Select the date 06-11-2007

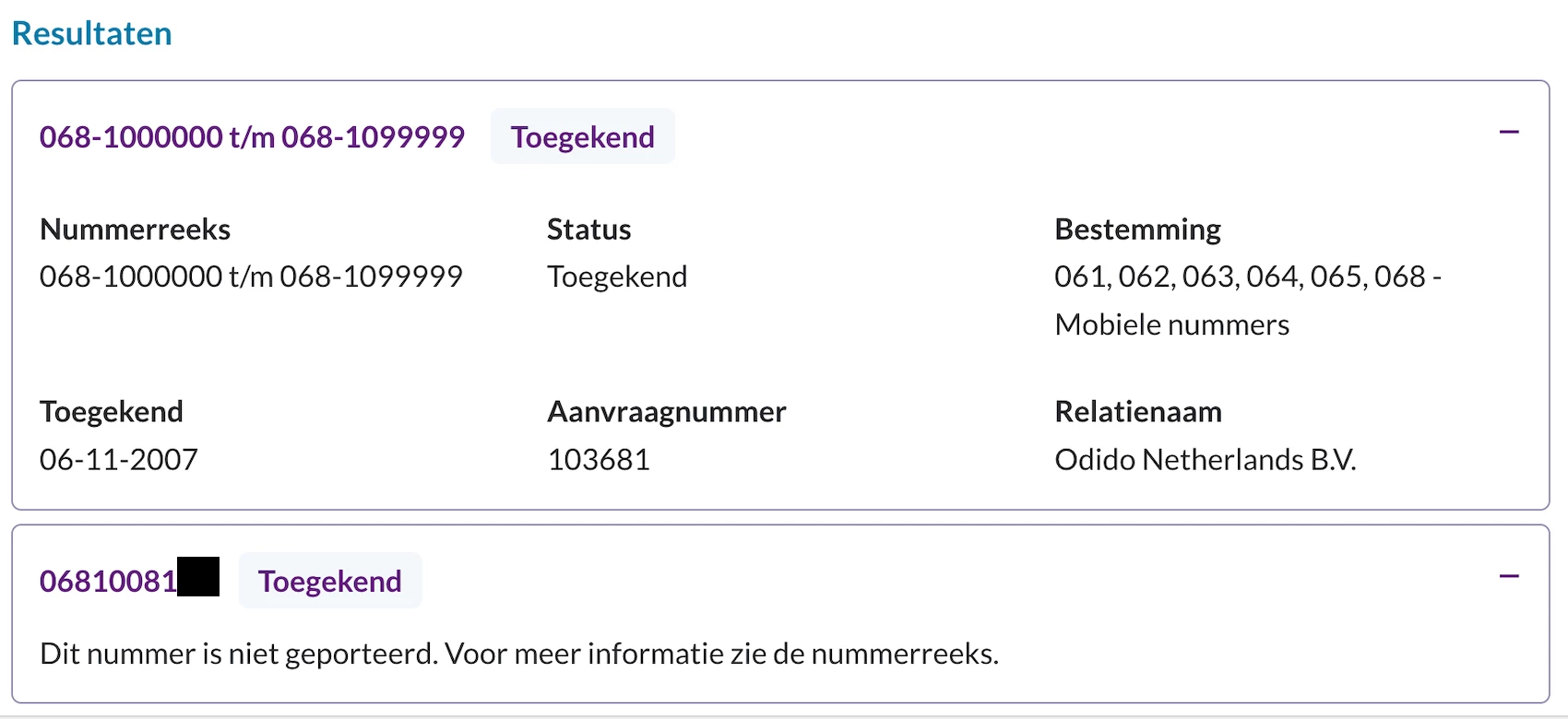coord(119,459)
